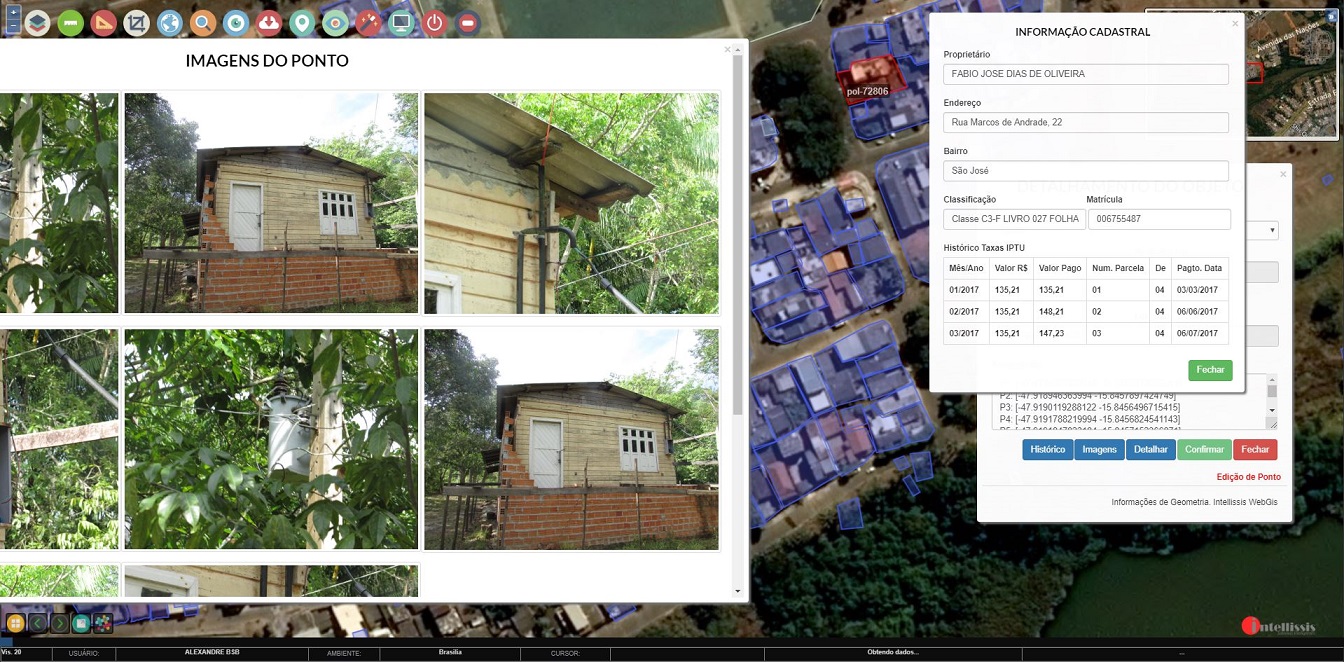The height and width of the screenshot is (662, 1344).
Task: Open the layers stack tool
Action: coord(38,22)
